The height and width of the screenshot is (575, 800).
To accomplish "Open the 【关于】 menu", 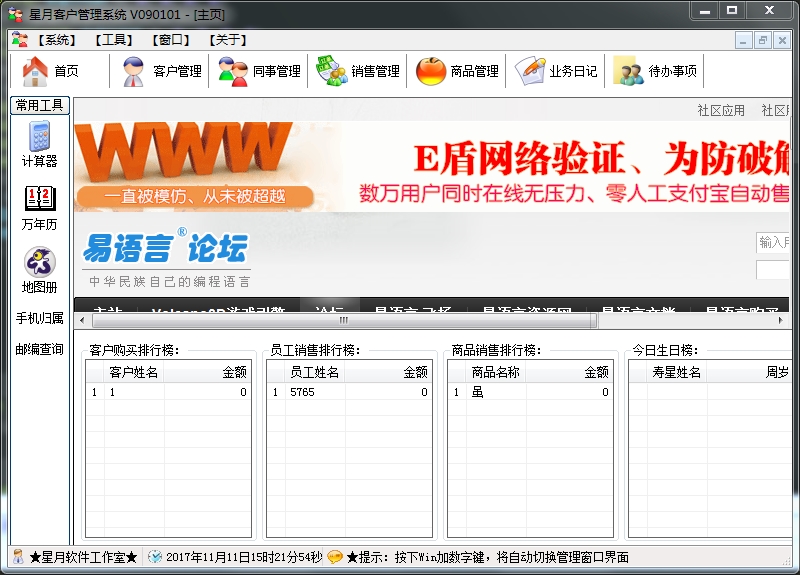I will pyautogui.click(x=228, y=40).
